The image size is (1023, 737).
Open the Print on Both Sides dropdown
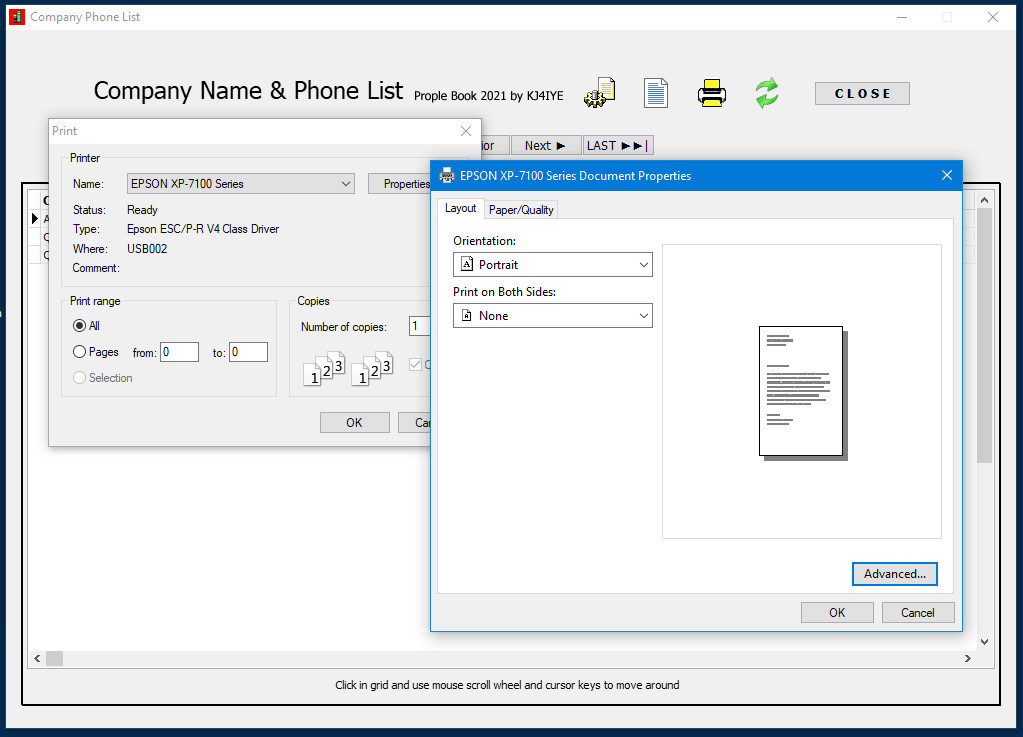(x=553, y=316)
